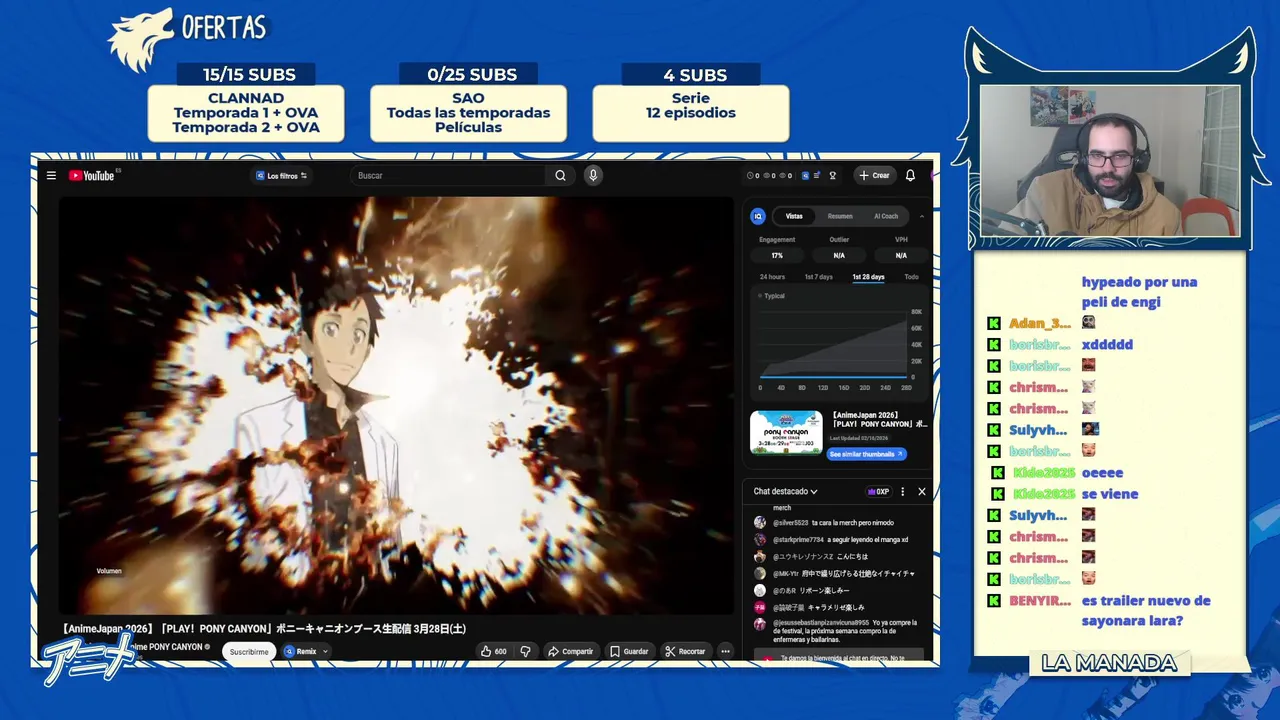
Task: Click the streamer webcam feed
Action: click(1110, 161)
